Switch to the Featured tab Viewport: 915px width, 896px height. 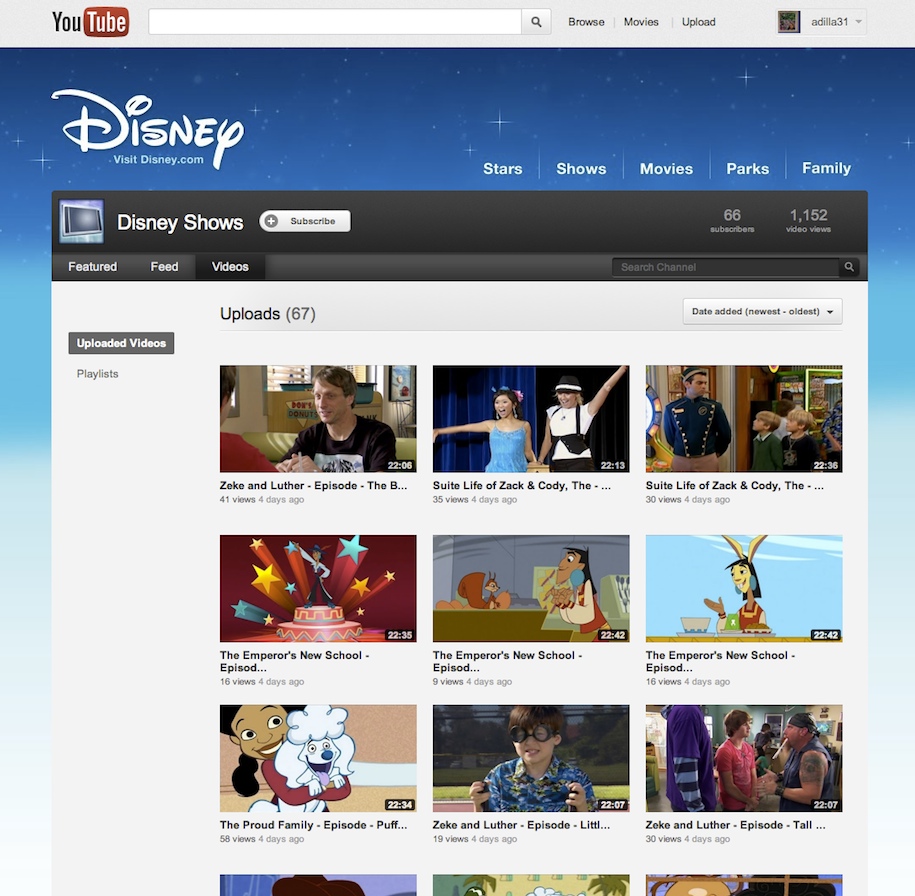pyautogui.click(x=93, y=267)
